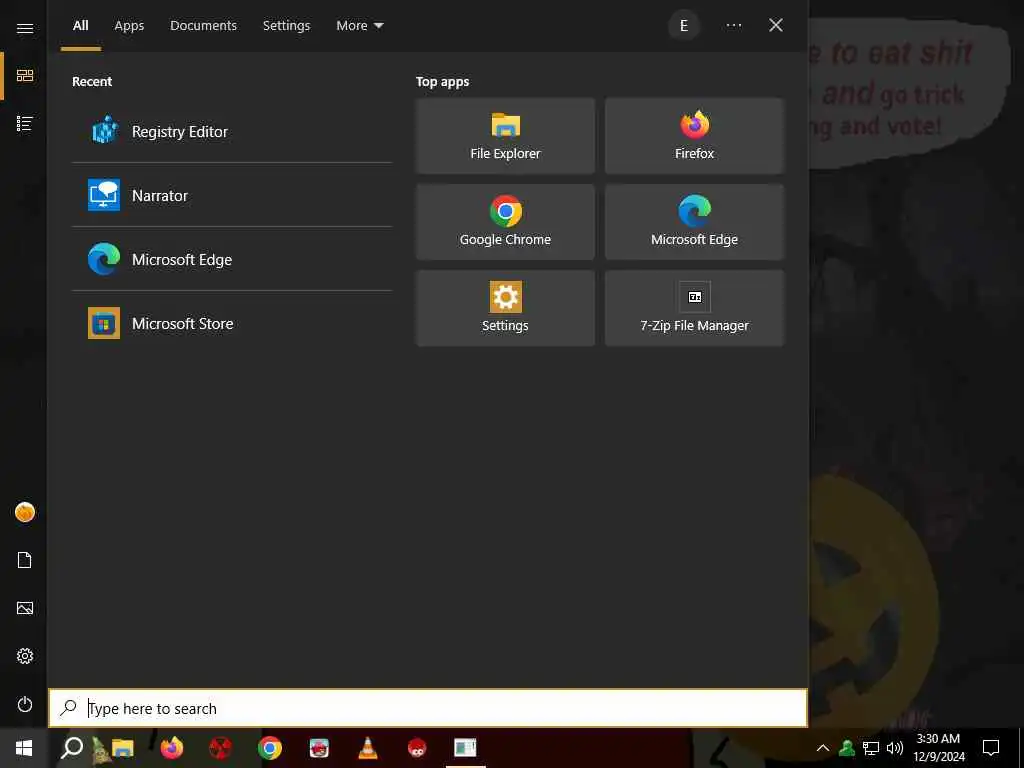Open the red round-face taskbar icon
Viewport: 1024px width, 768px height.
417,748
